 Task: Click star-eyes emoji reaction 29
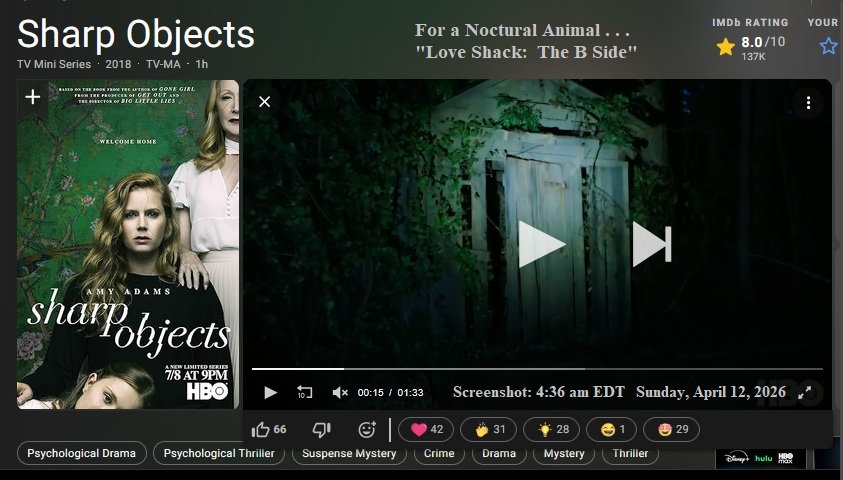pyautogui.click(x=671, y=429)
